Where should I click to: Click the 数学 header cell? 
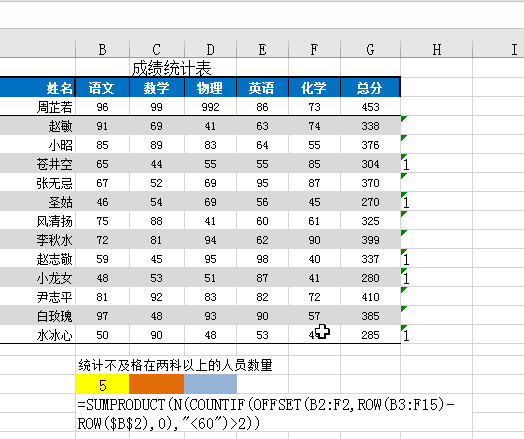tap(156, 88)
